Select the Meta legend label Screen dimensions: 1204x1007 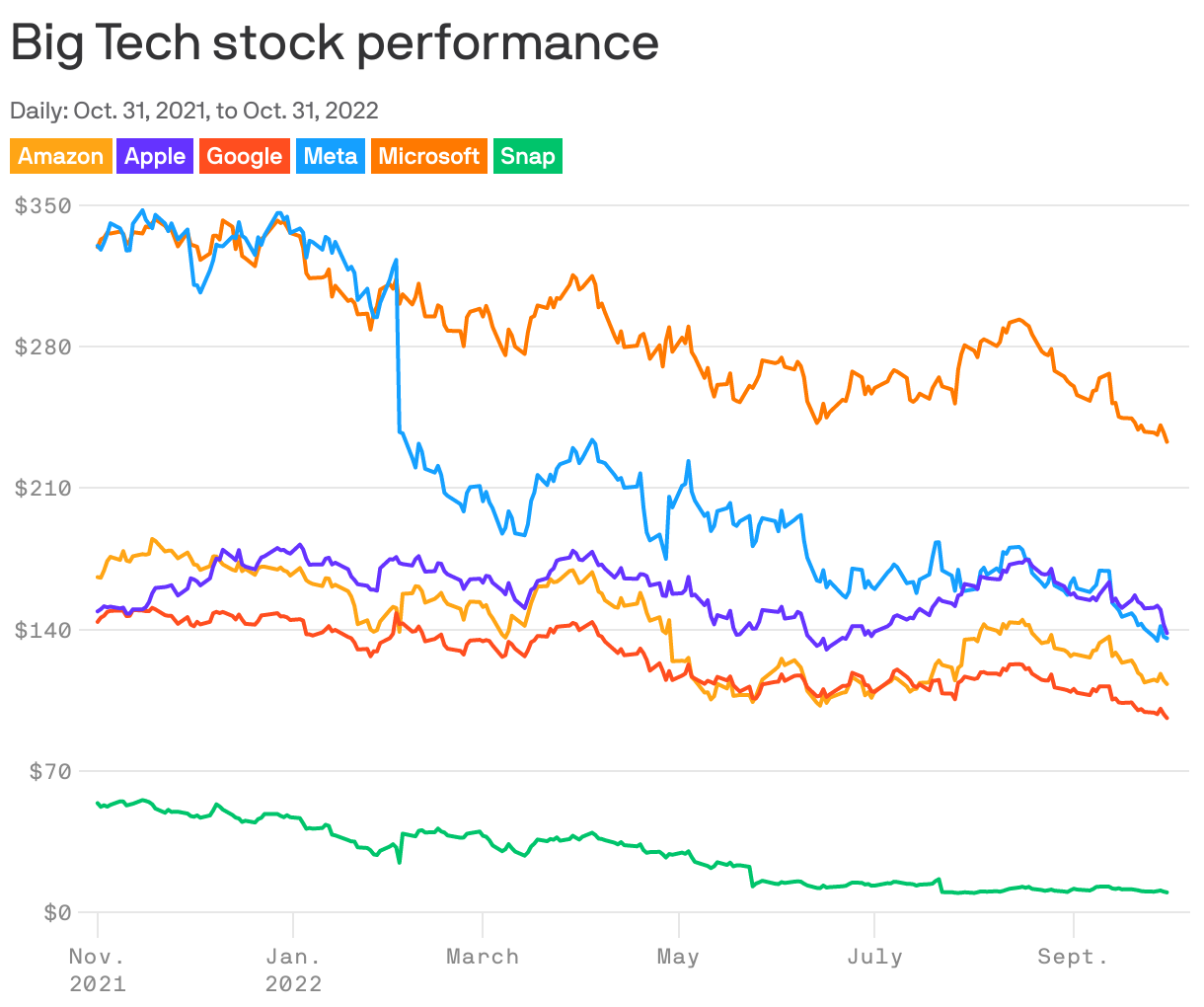point(331,156)
